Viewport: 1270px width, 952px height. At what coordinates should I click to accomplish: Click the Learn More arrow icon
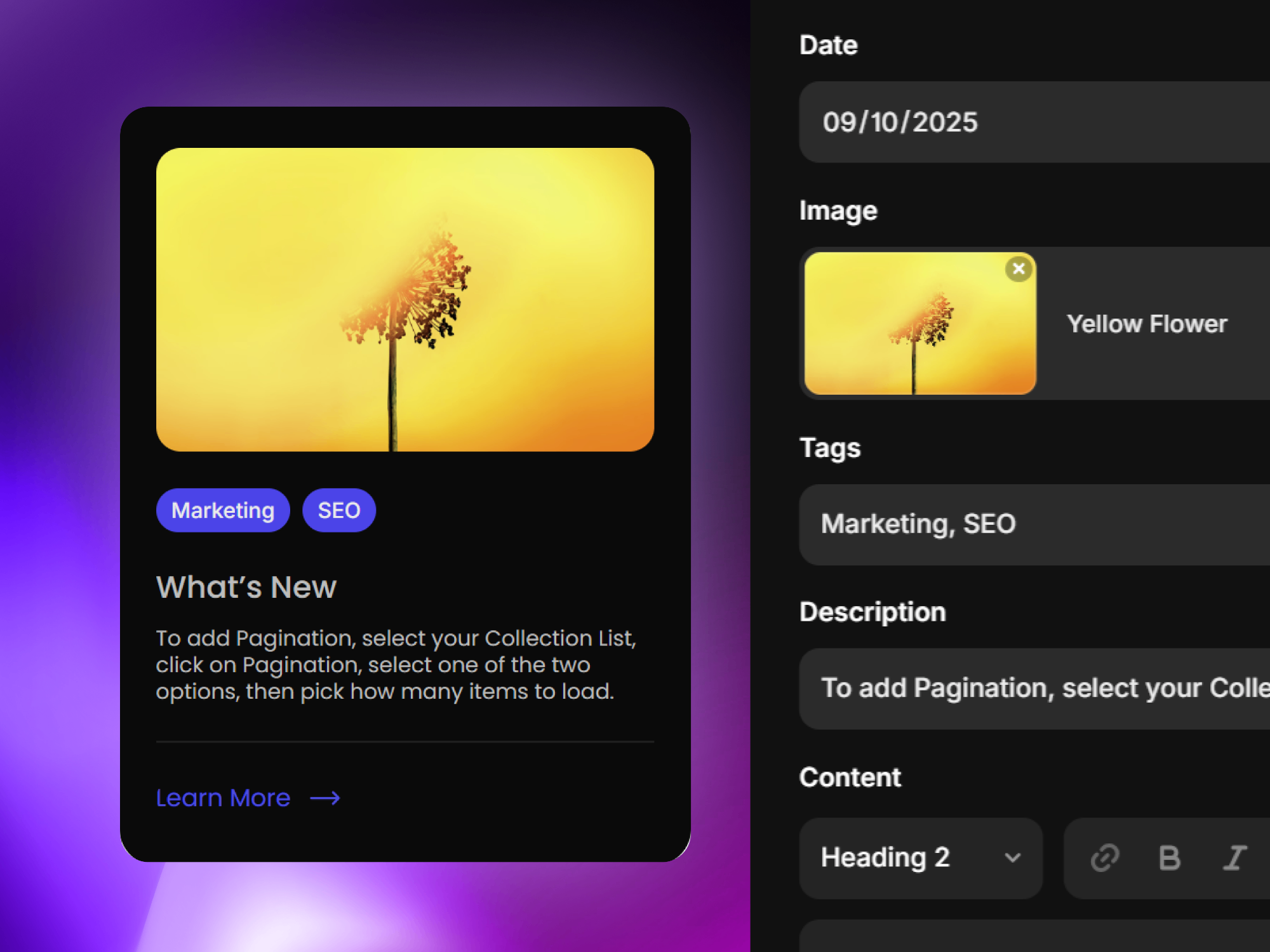[325, 798]
